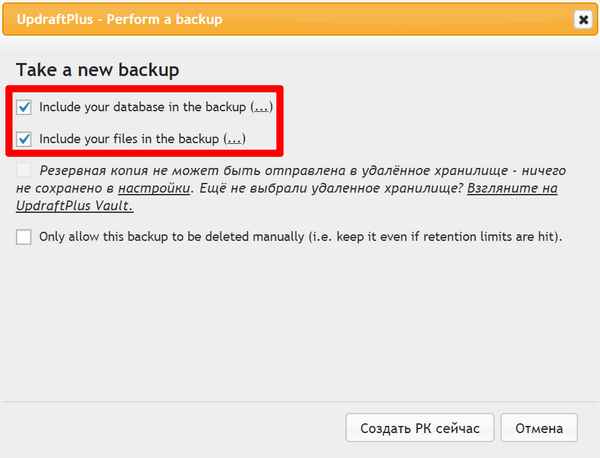Select the orange 'UpdraftPlus - Perform a backup' title bar
The image size is (600, 458).
tap(300, 20)
